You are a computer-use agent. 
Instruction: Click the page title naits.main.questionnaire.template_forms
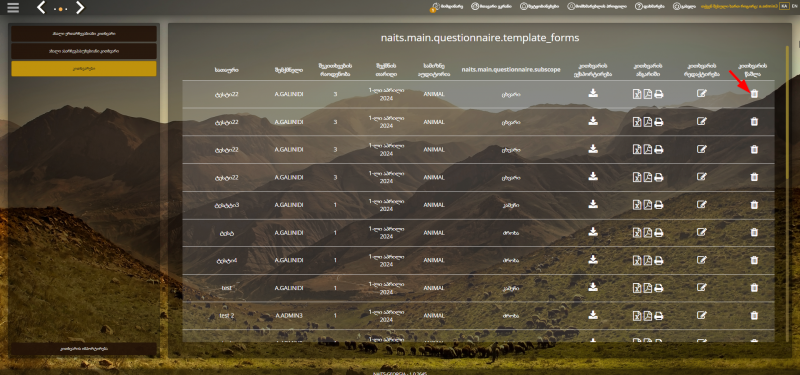[x=480, y=38]
